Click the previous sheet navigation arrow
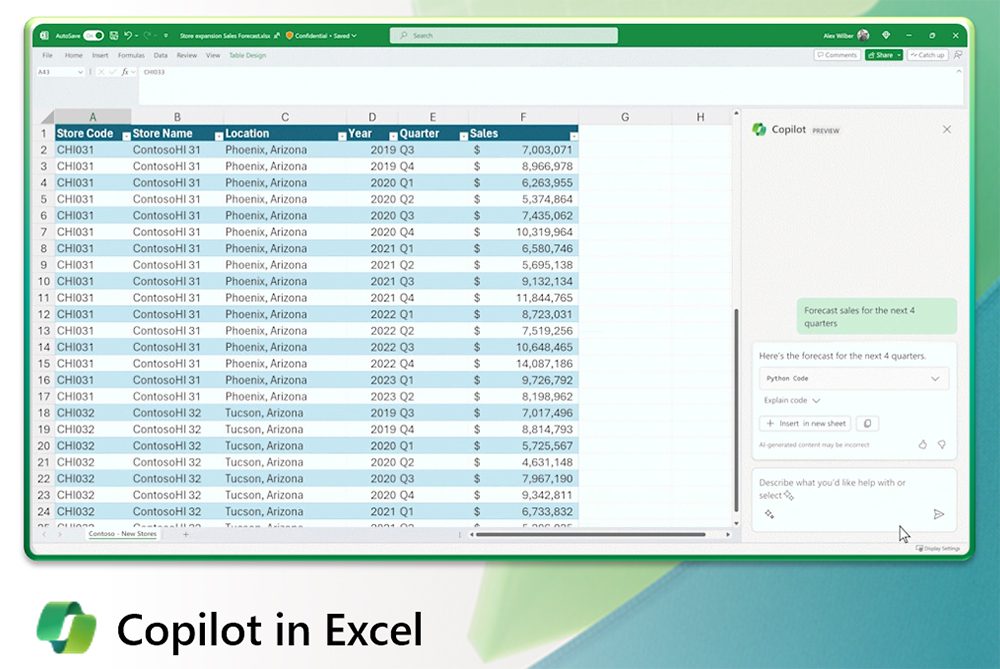The height and width of the screenshot is (669, 1000). pos(44,534)
